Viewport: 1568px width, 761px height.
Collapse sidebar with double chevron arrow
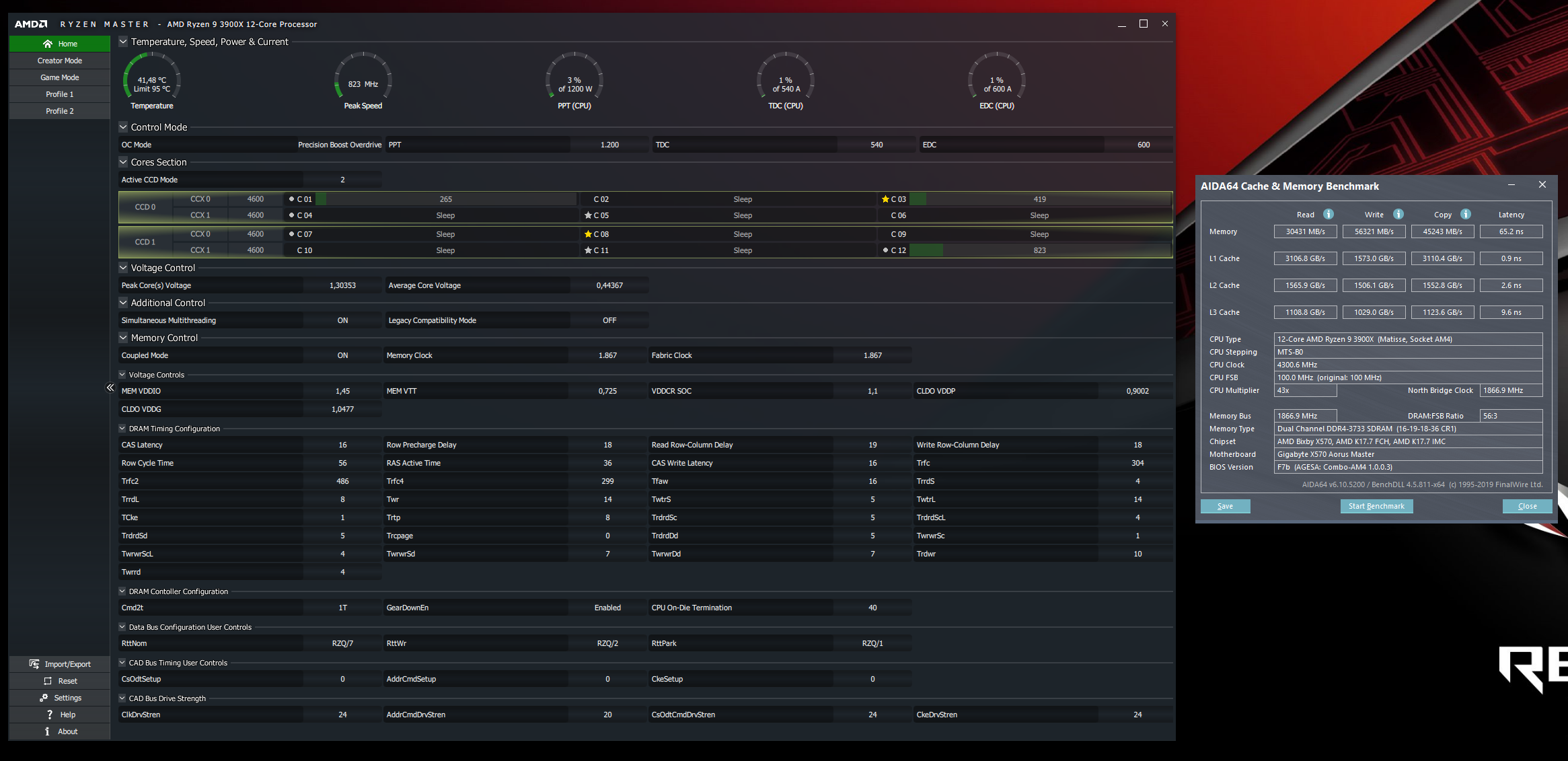(110, 388)
